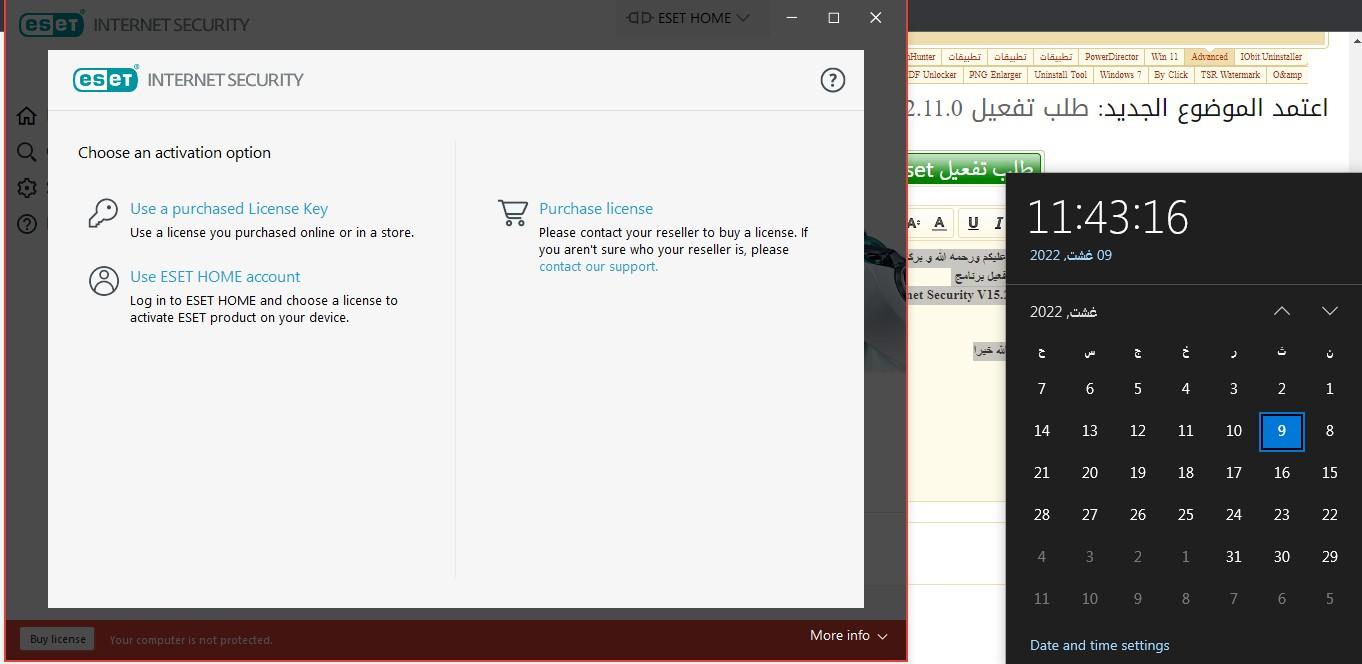The width and height of the screenshot is (1362, 664).
Task: Select day 20 in the calendar
Action: pos(1090,473)
